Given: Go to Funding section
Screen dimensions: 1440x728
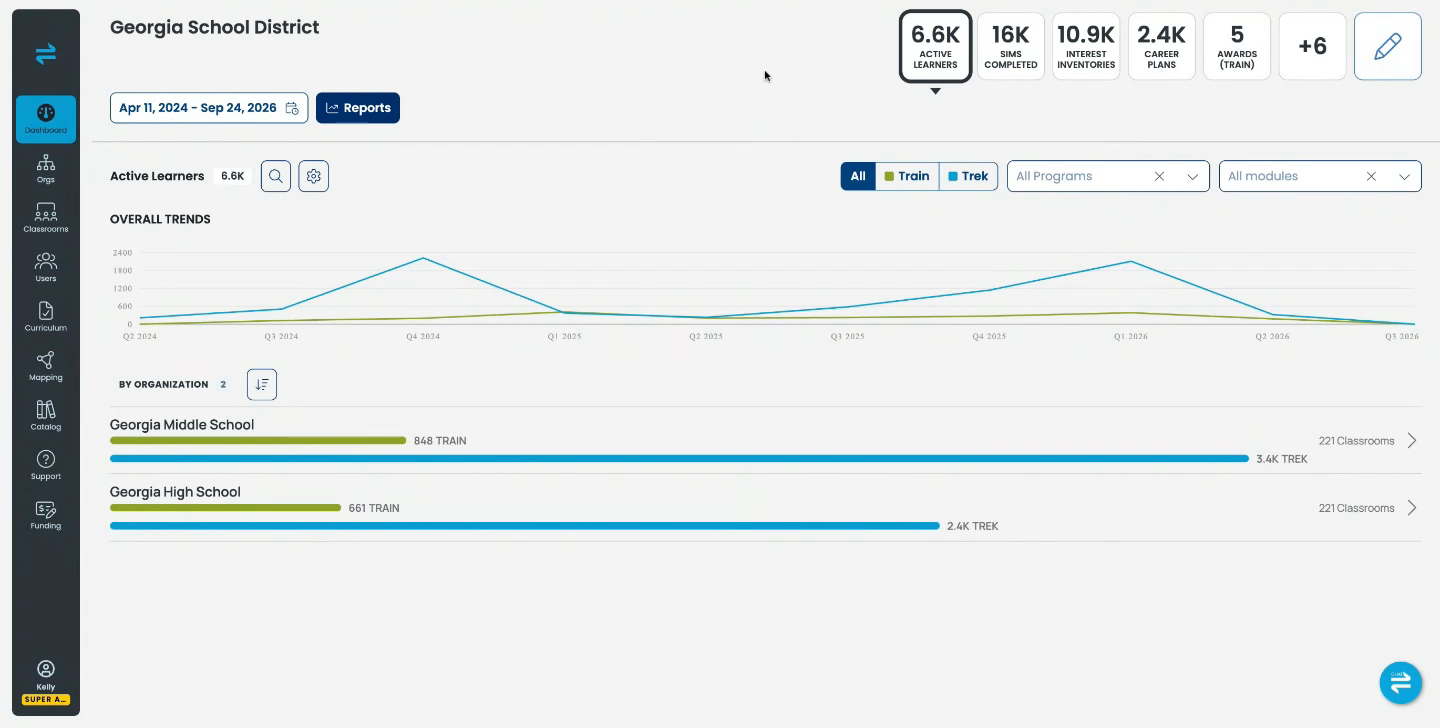Looking at the screenshot, I should click(x=46, y=514).
